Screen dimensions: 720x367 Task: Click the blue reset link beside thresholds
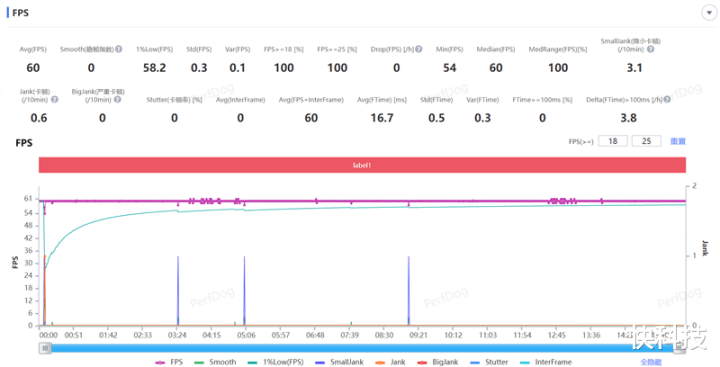tap(678, 141)
